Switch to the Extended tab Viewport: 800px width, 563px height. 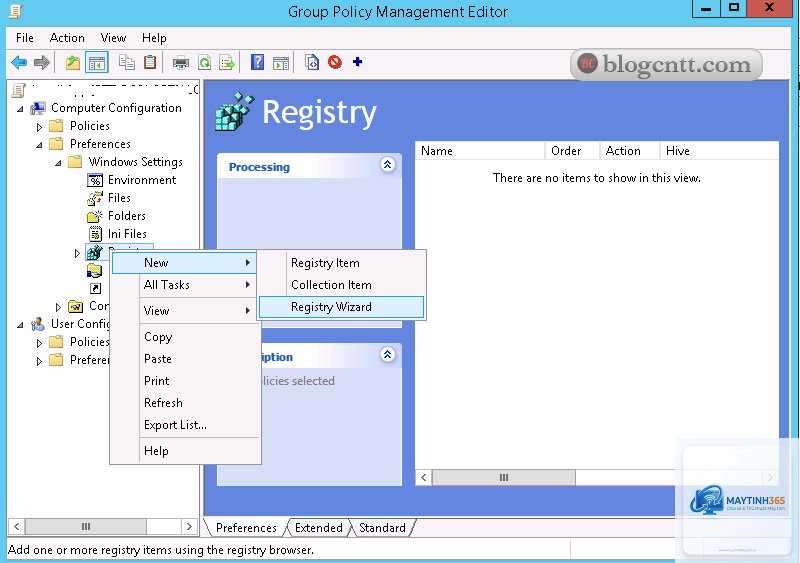click(318, 528)
